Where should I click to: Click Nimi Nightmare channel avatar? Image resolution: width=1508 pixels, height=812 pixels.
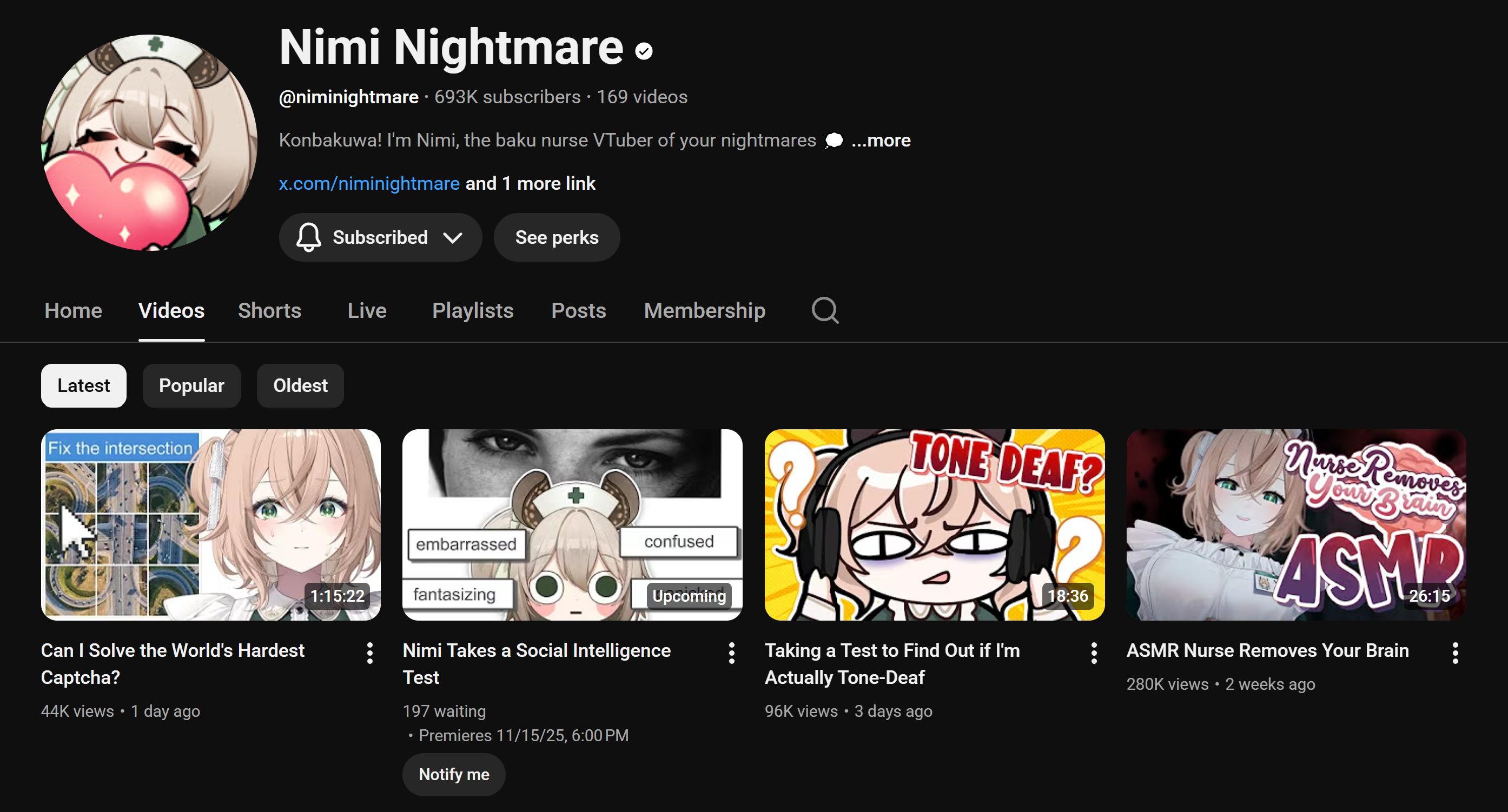click(x=149, y=142)
